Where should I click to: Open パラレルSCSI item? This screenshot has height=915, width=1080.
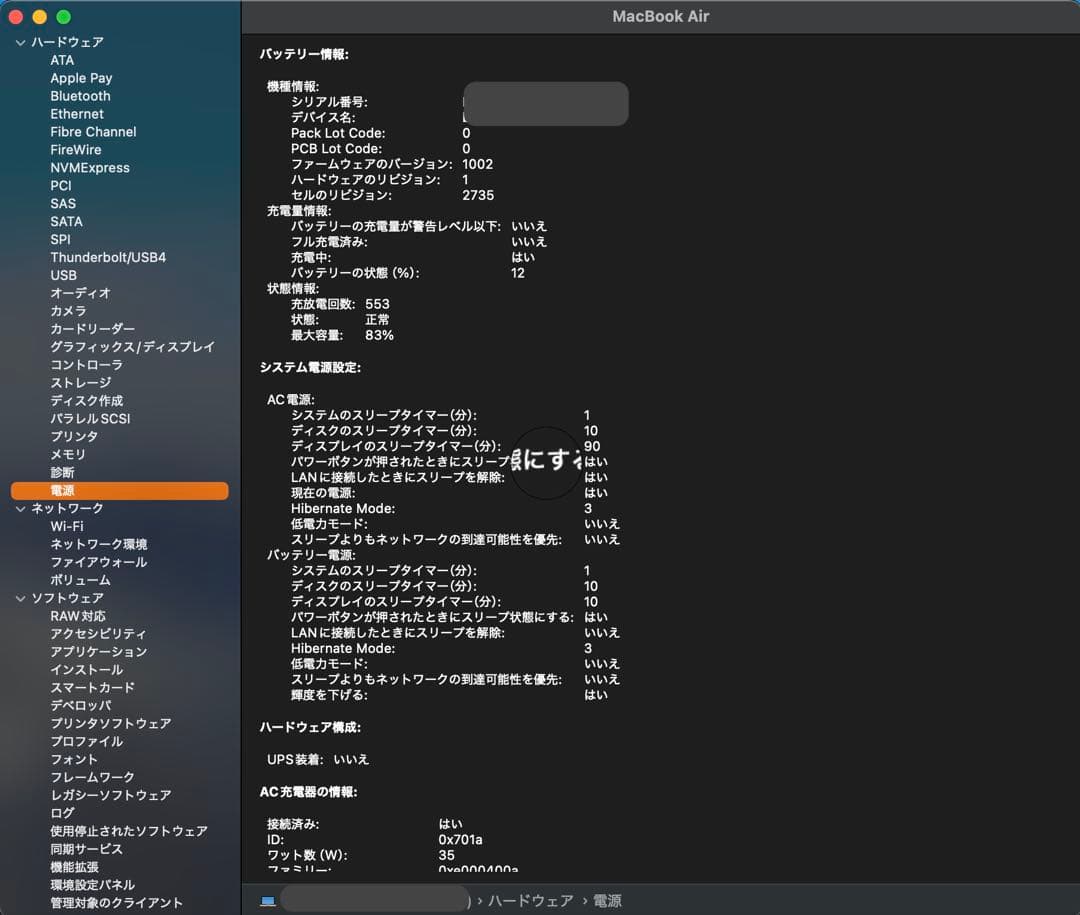coord(90,419)
